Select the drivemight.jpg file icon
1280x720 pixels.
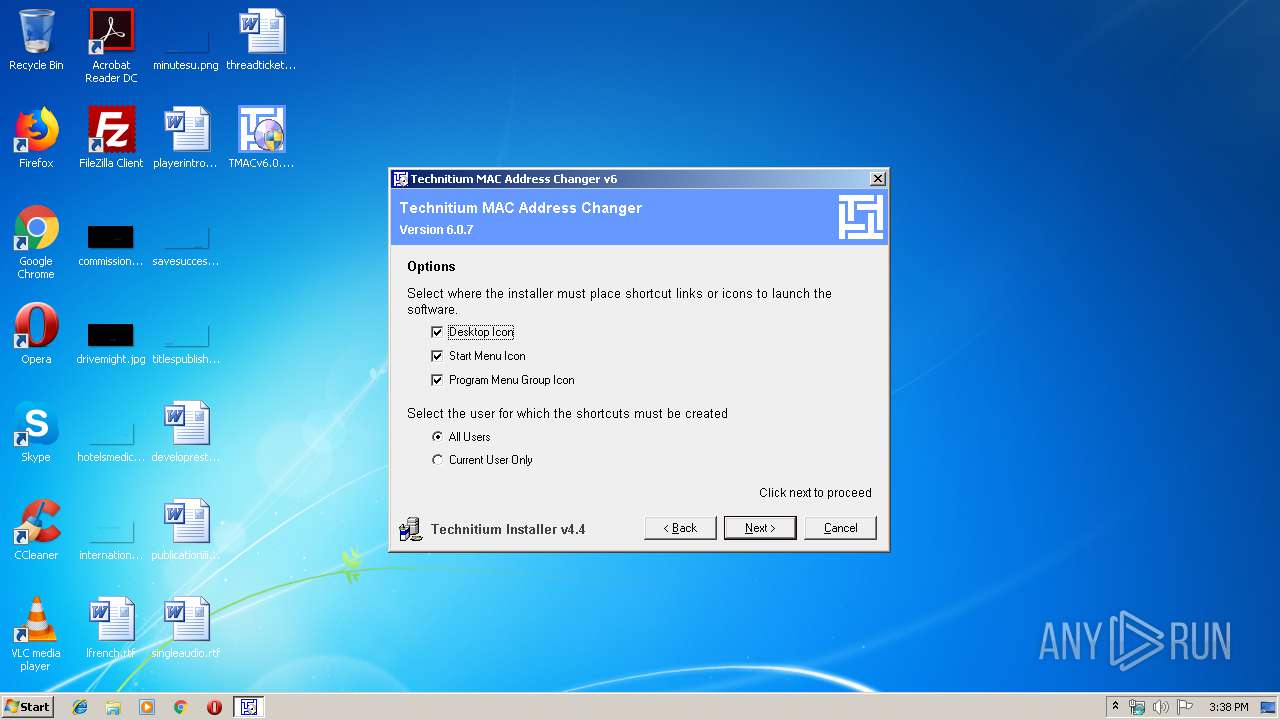[111, 341]
